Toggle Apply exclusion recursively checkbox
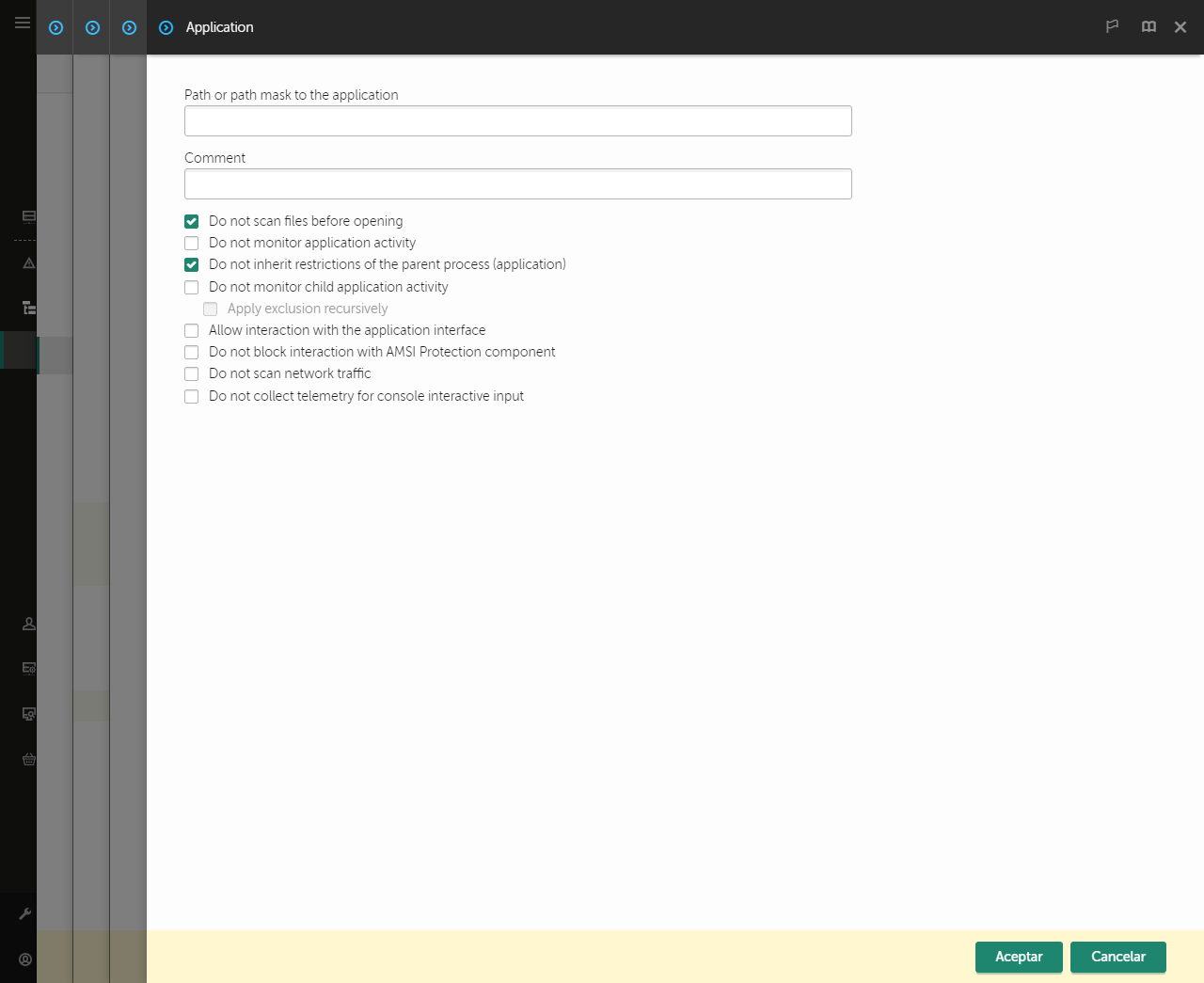Viewport: 1204px width, 983px height. [211, 309]
